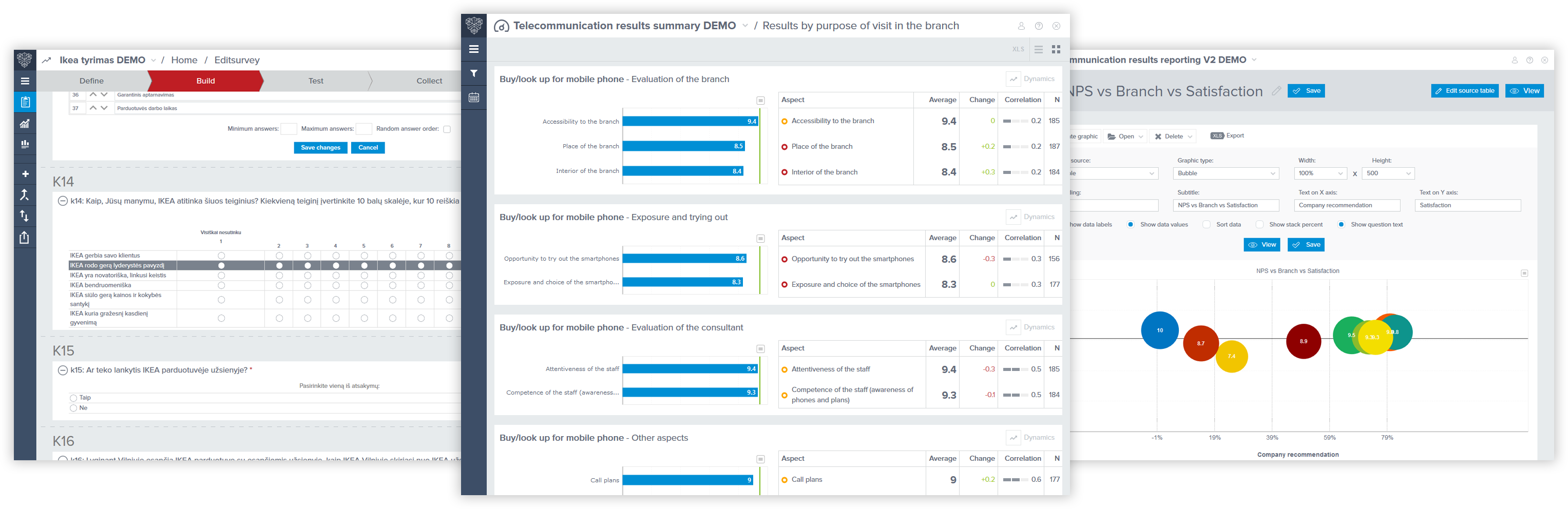The image size is (1568, 509).
Task: Click the plus icon in Ikea sidebar
Action: (x=25, y=174)
